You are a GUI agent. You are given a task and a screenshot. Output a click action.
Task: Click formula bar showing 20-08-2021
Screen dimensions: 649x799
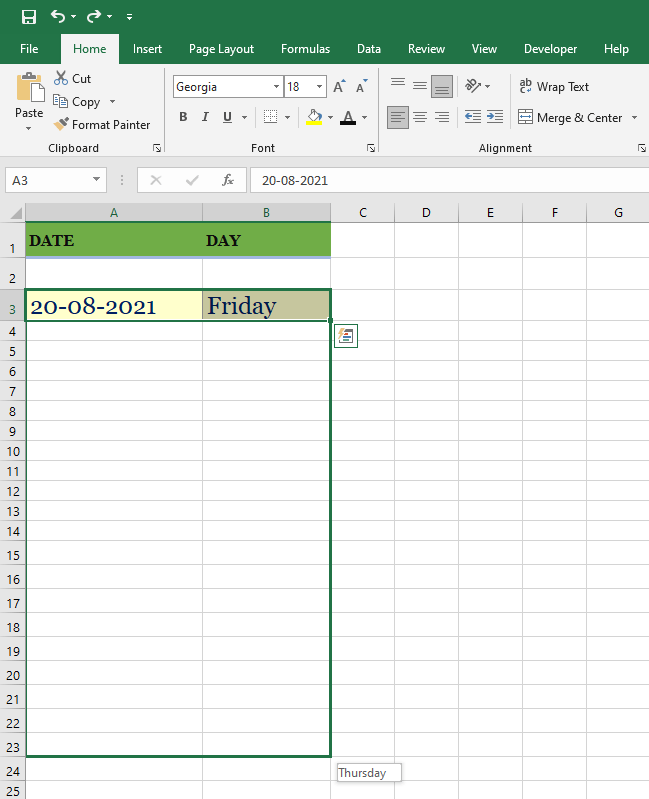[x=449, y=180]
